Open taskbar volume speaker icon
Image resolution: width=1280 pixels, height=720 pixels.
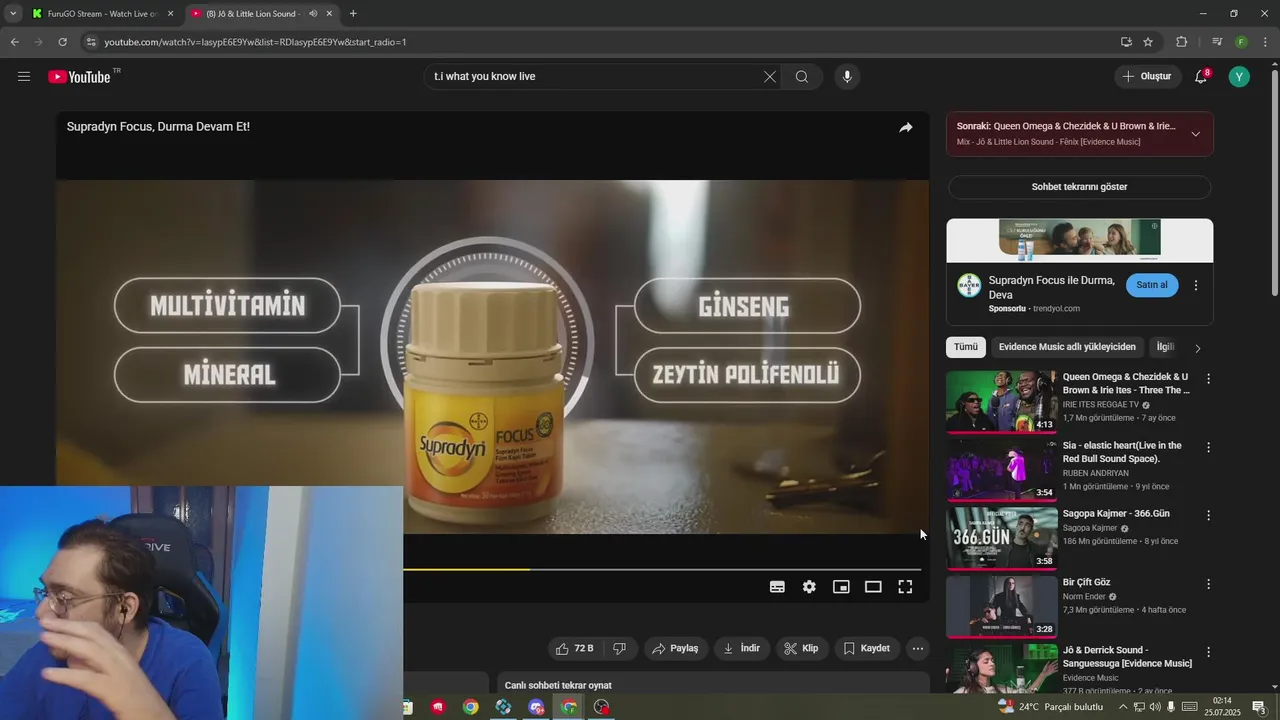coord(1155,707)
